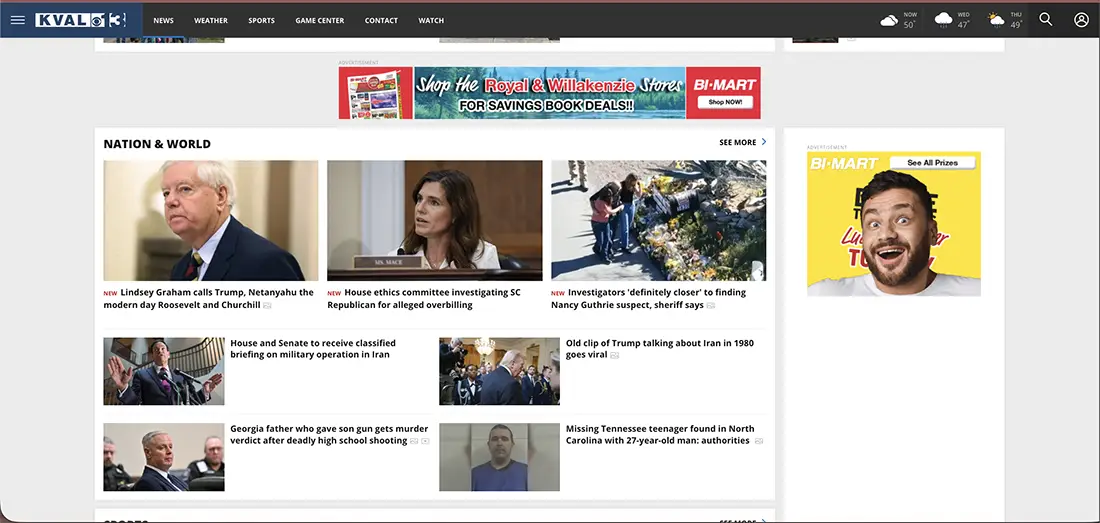This screenshot has height=523, width=1100.
Task: Click the Nation & World section heading
Action: click(157, 144)
